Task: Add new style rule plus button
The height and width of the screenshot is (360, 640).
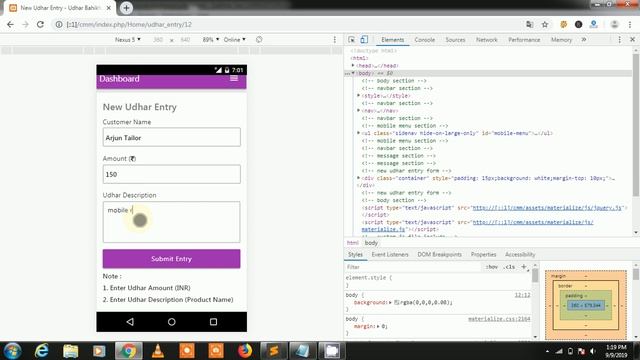Action: (524, 267)
